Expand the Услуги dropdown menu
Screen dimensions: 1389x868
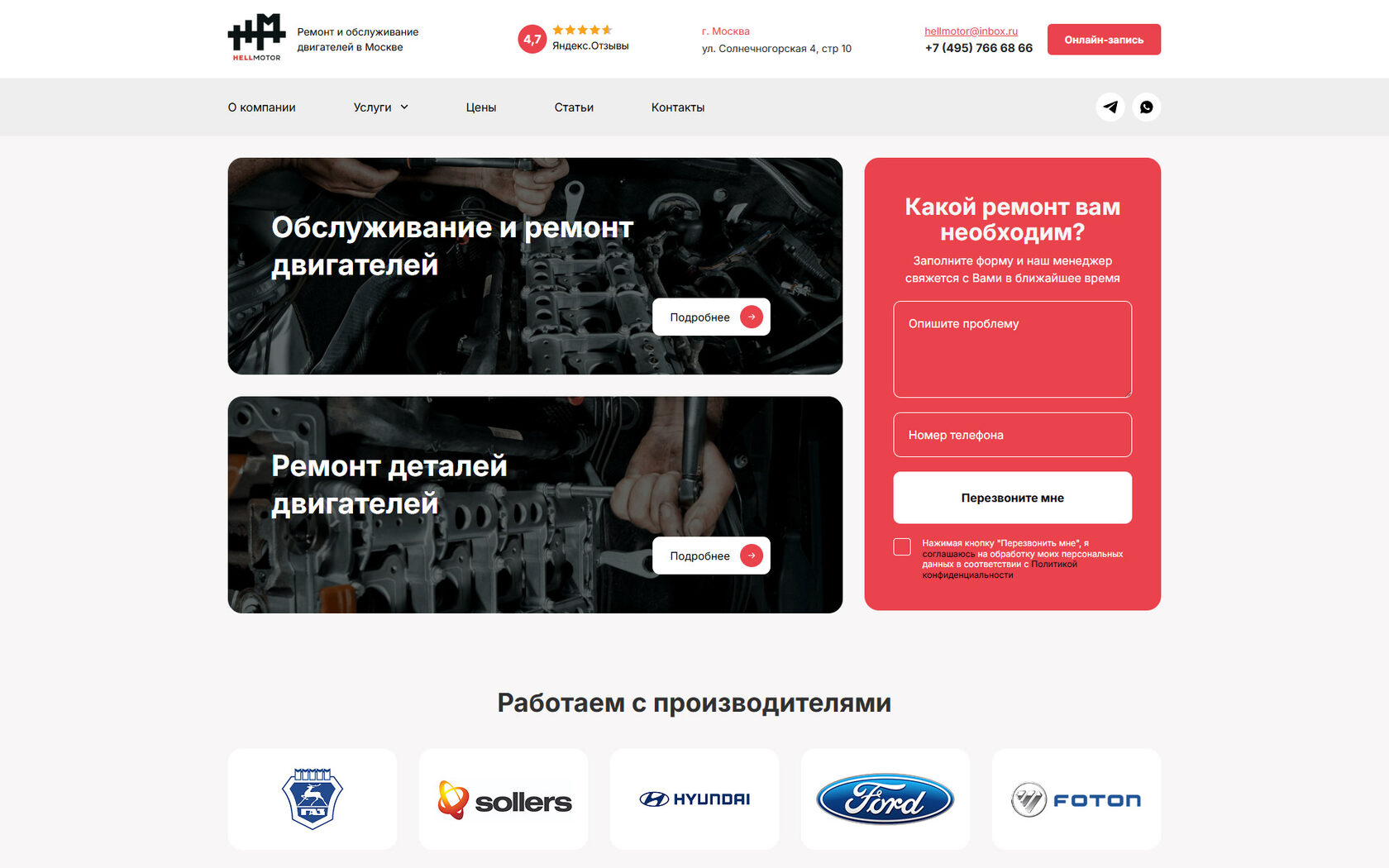(381, 107)
